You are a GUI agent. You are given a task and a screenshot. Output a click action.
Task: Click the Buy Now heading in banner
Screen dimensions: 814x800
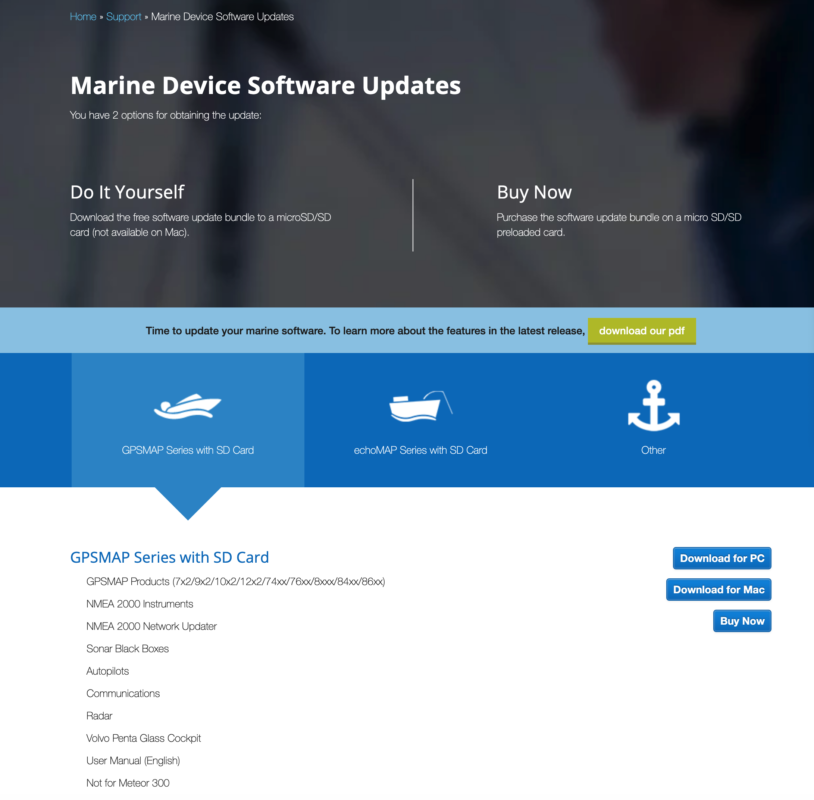tap(534, 192)
